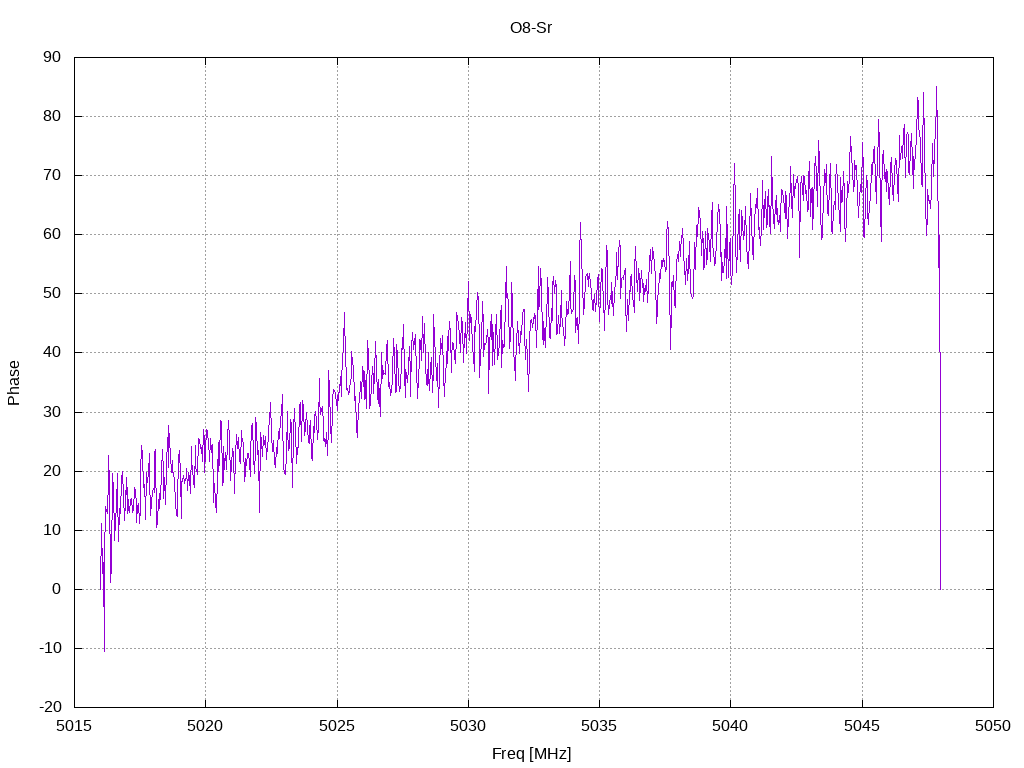The height and width of the screenshot is (768, 1024).
Task: Click x-axis tick label 5035
Action: coord(600,726)
